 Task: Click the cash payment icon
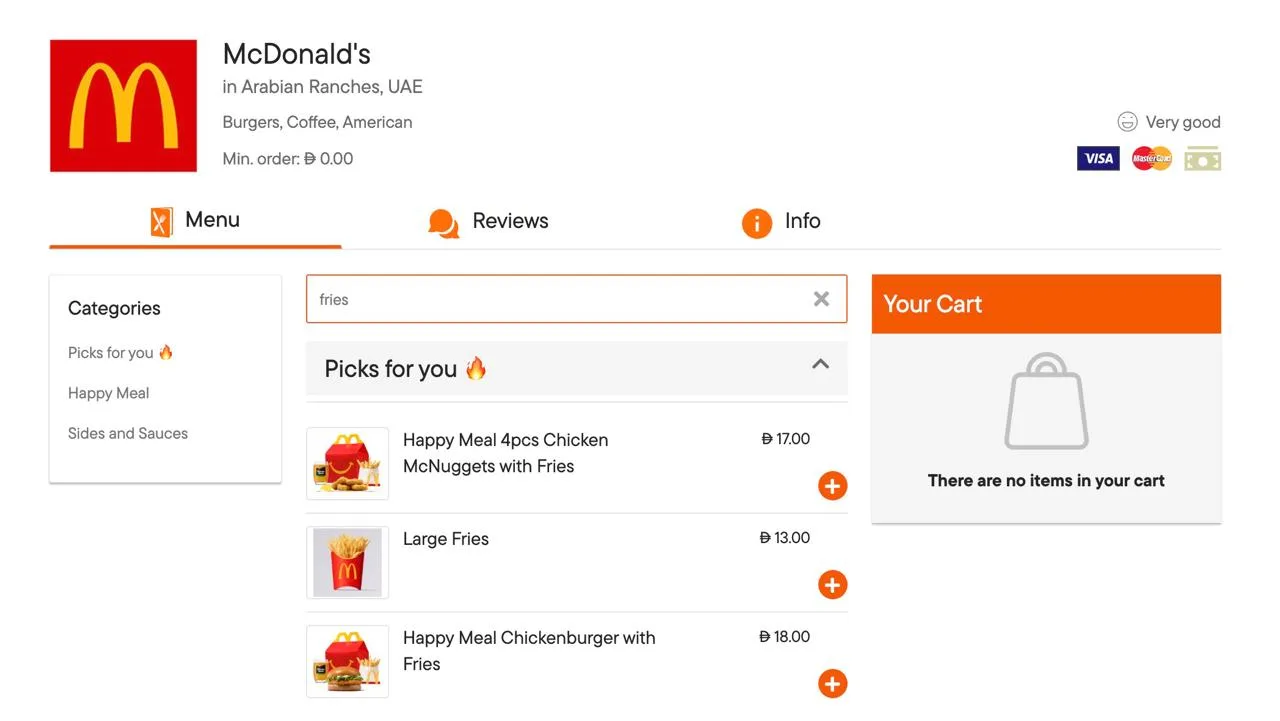pyautogui.click(x=1203, y=158)
